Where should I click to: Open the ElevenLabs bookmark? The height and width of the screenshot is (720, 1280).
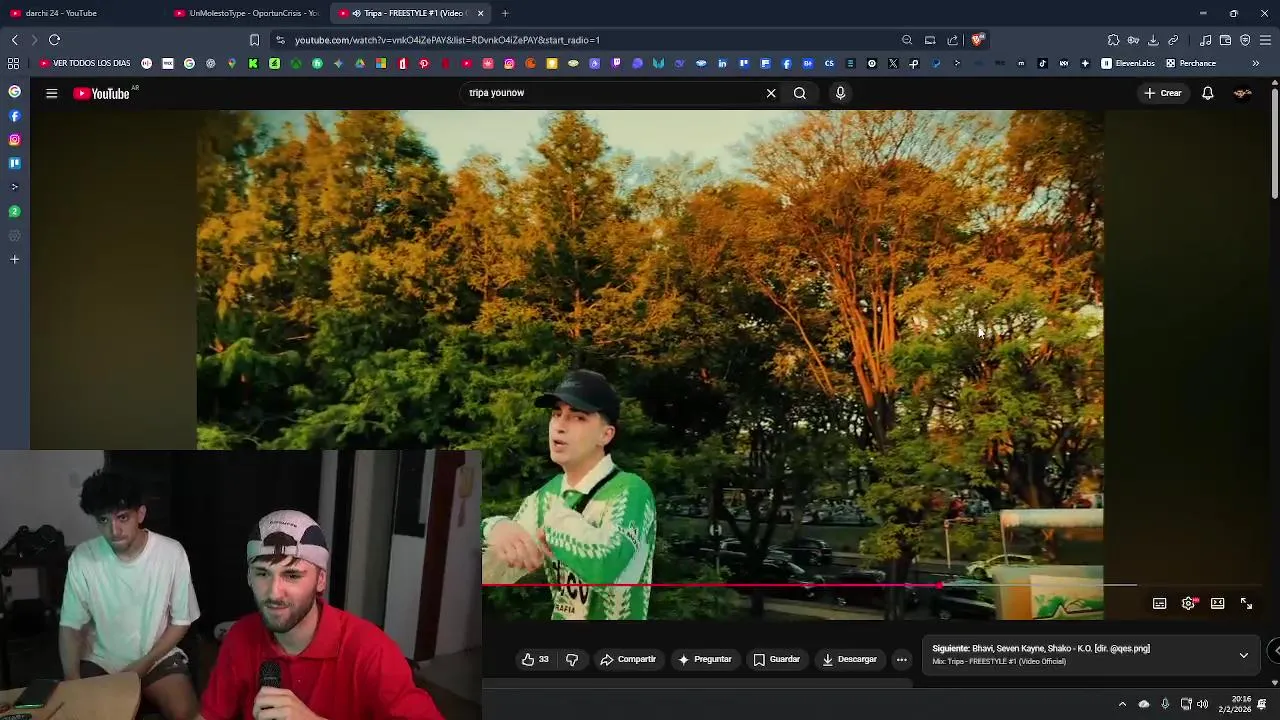point(1128,63)
